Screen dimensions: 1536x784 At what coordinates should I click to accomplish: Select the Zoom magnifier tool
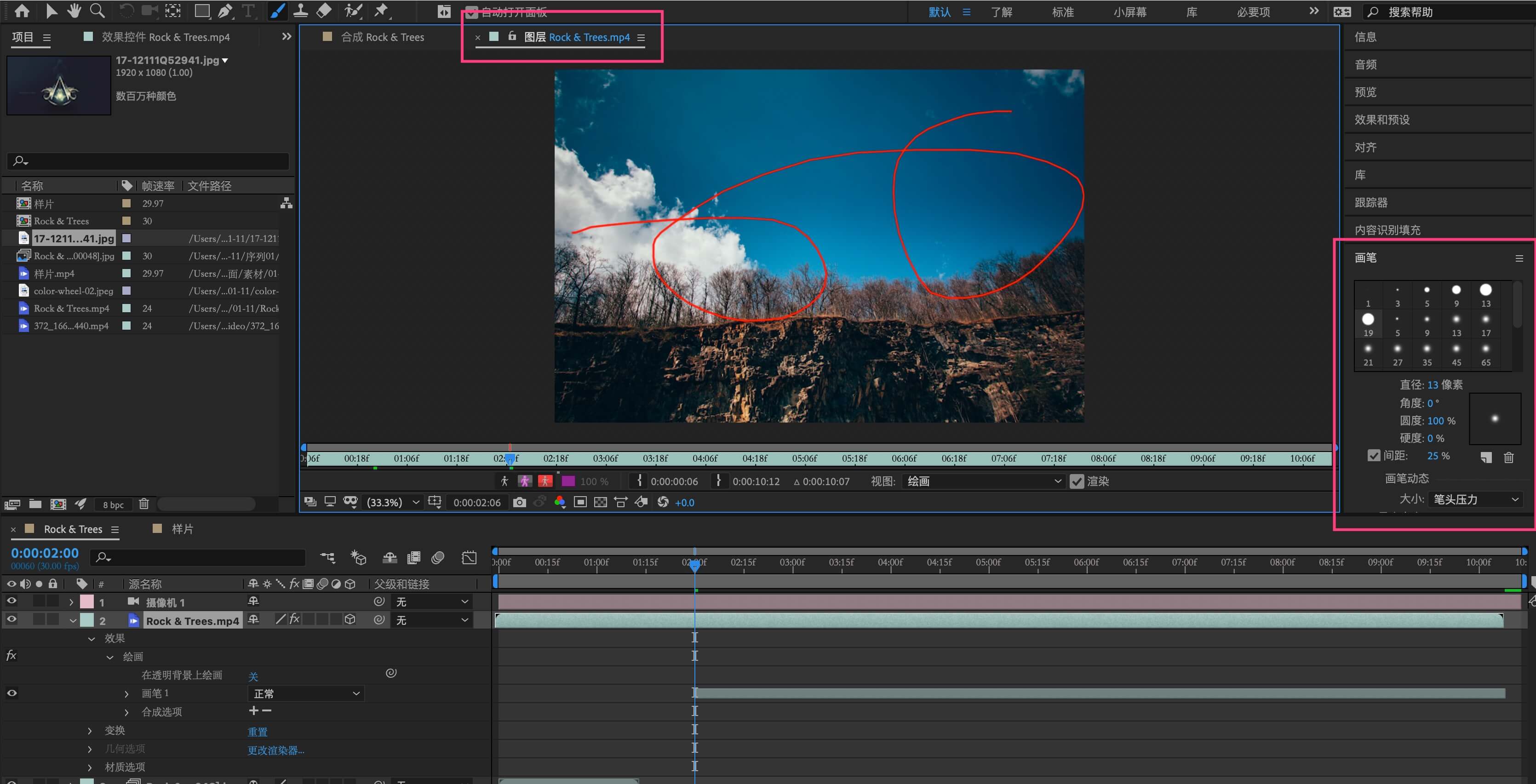pos(97,11)
